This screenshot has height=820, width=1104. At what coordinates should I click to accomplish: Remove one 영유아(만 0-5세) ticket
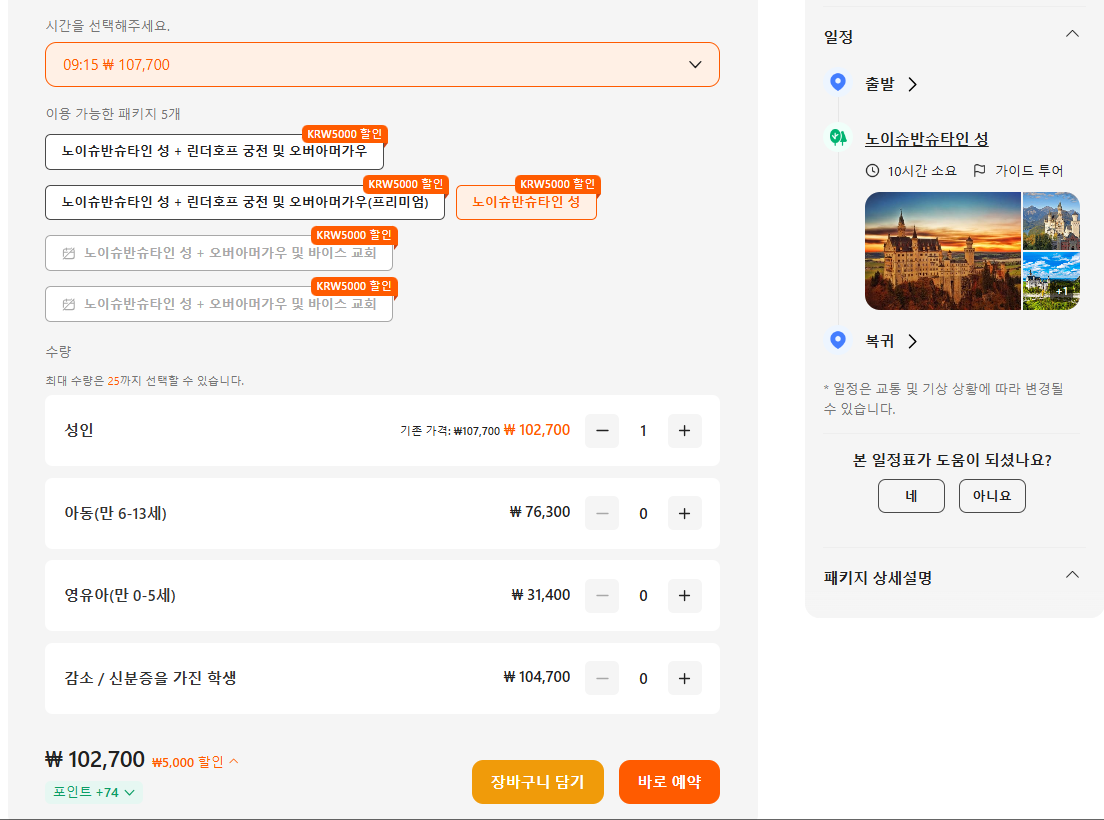602,595
